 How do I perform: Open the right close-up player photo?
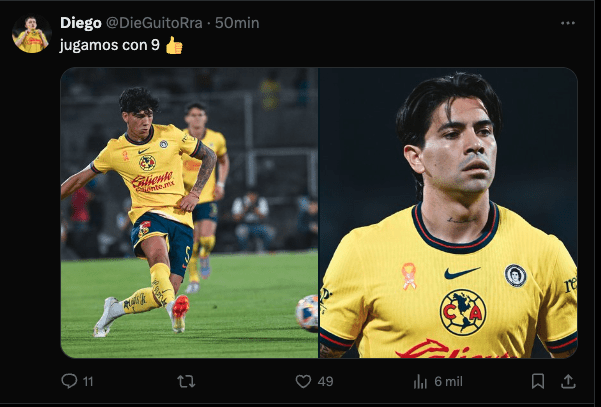tap(448, 212)
